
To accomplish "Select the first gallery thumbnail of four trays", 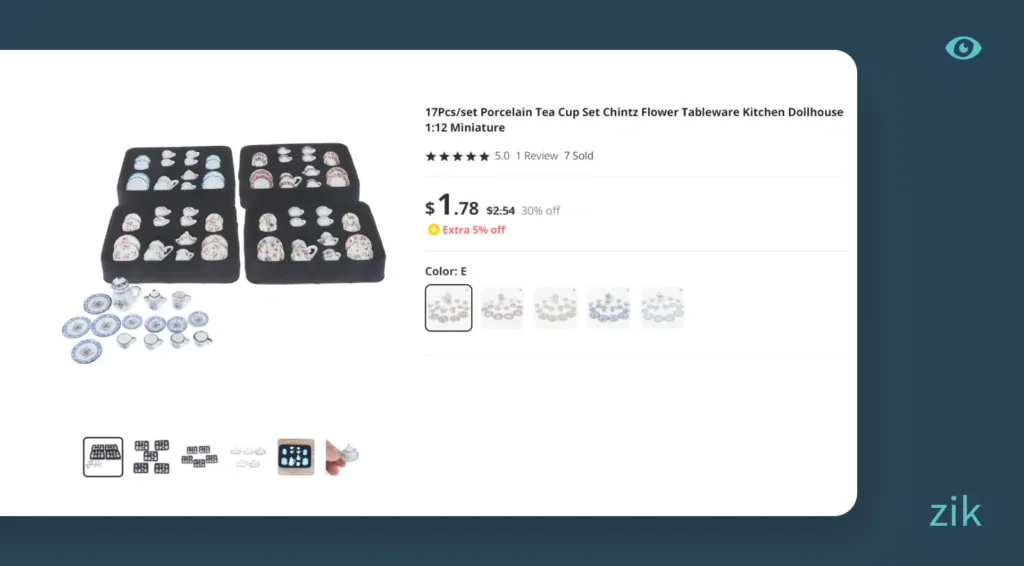I will pos(103,457).
